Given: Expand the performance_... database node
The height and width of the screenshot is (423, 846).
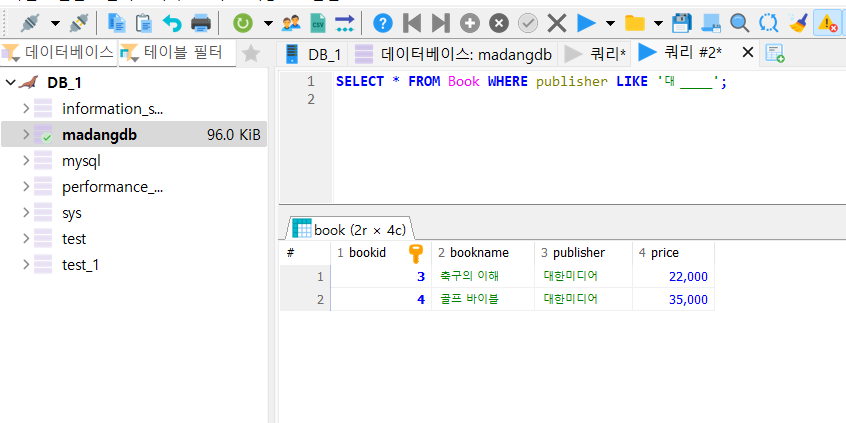Looking at the screenshot, I should point(25,186).
